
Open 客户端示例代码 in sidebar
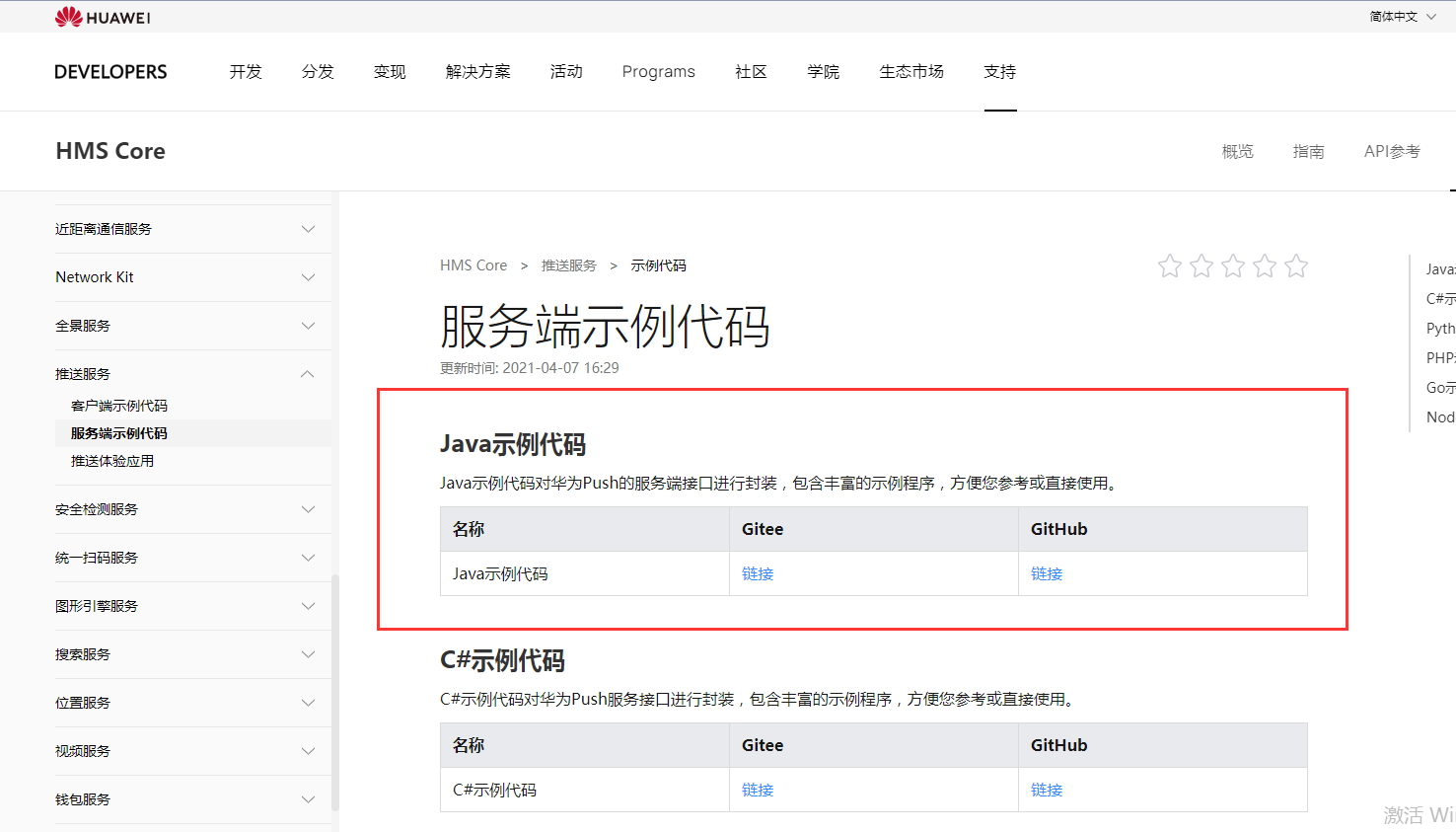pyautogui.click(x=119, y=406)
